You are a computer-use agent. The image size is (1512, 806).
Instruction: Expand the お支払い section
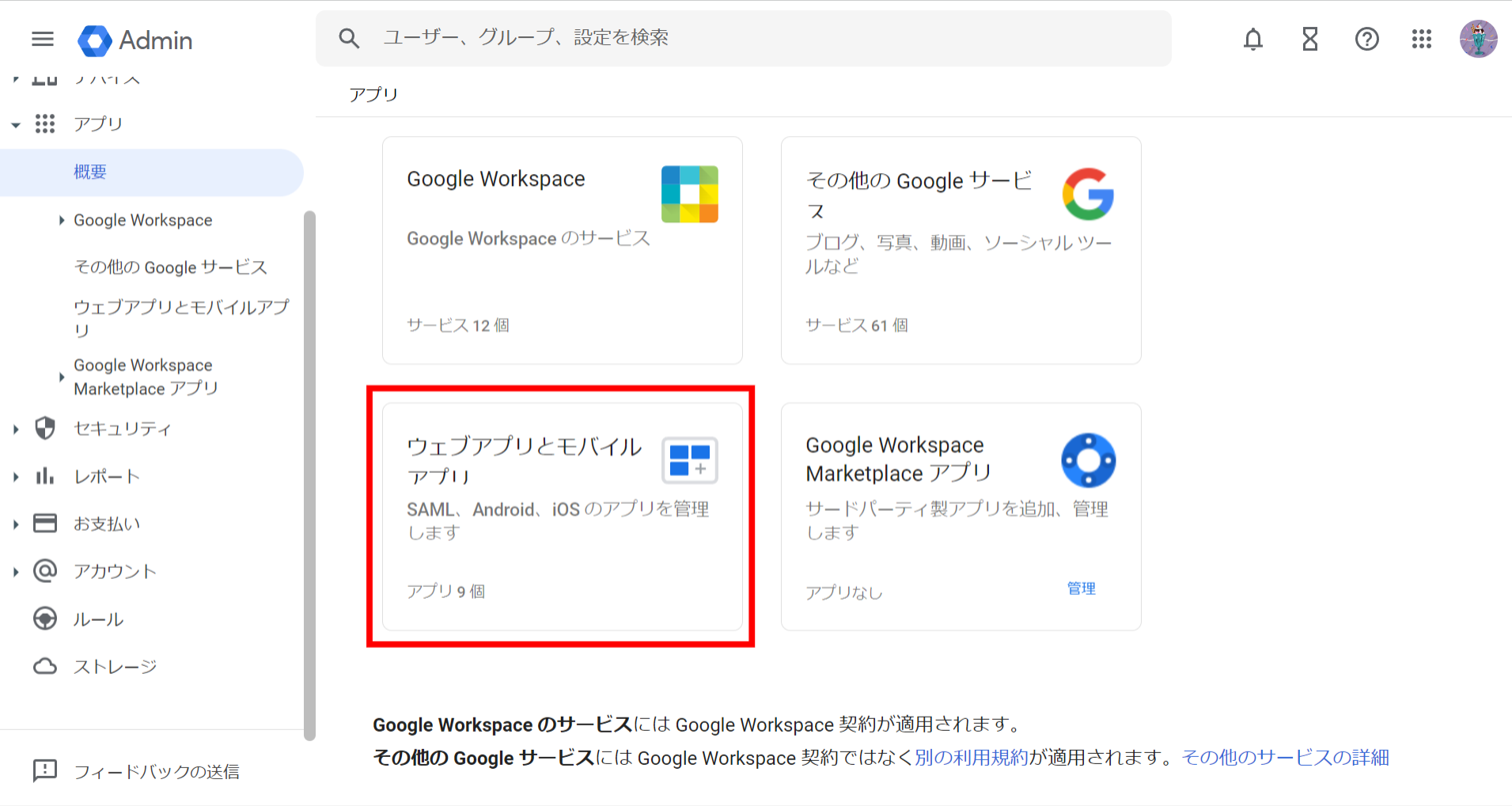pos(16,524)
